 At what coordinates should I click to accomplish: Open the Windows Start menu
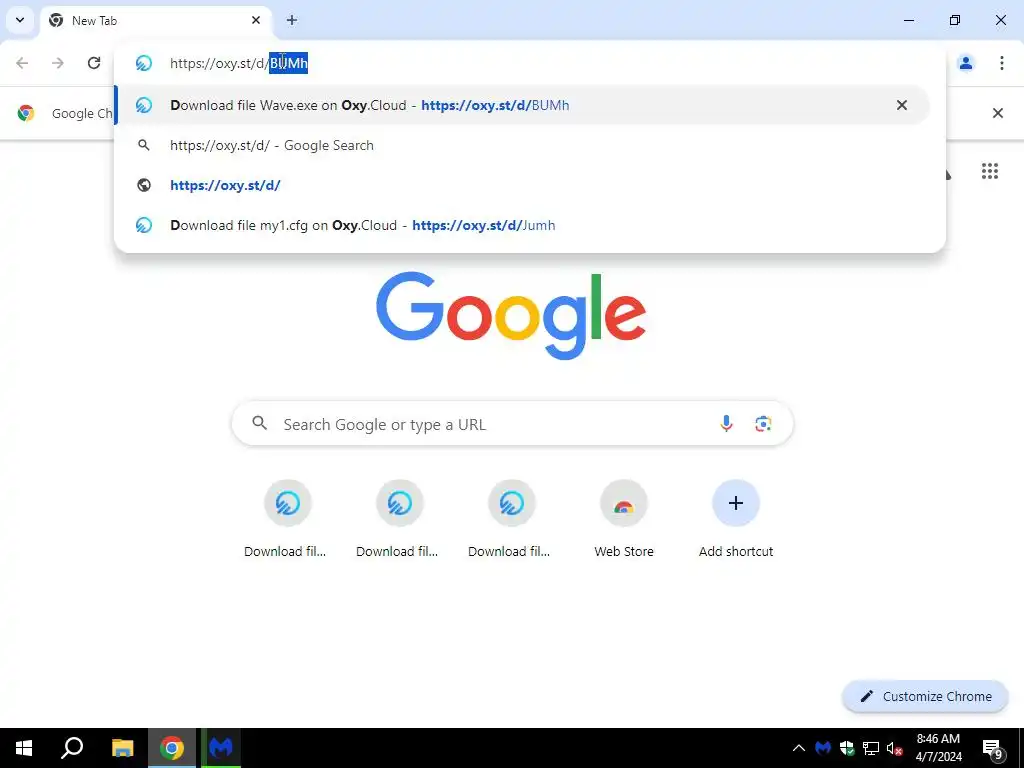pyautogui.click(x=24, y=748)
